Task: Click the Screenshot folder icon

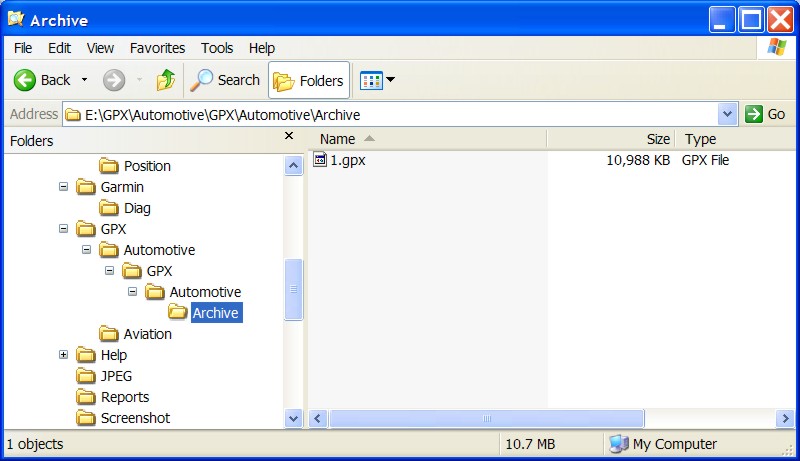Action: [x=86, y=417]
